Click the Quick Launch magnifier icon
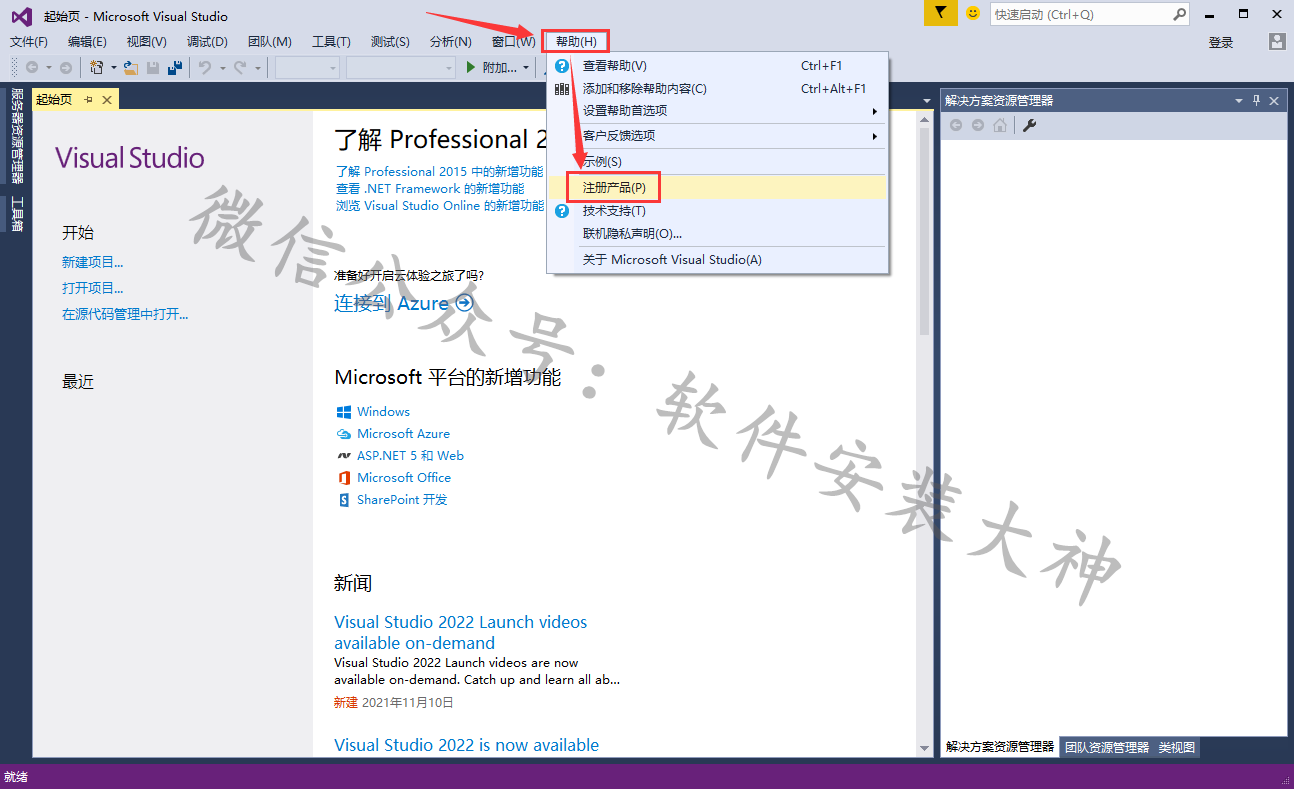Image resolution: width=1294 pixels, height=789 pixels. click(1180, 14)
